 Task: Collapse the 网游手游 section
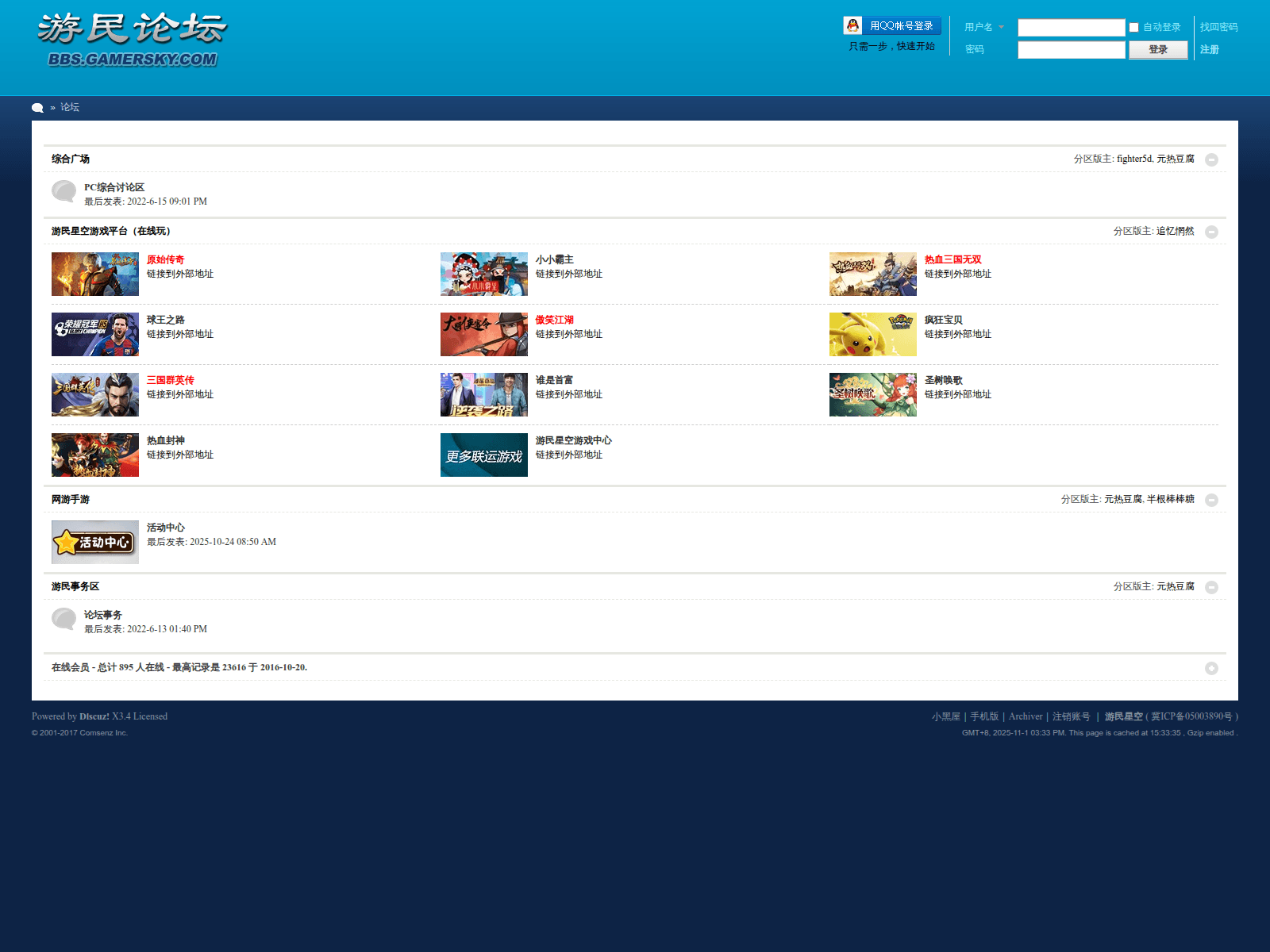1211,500
